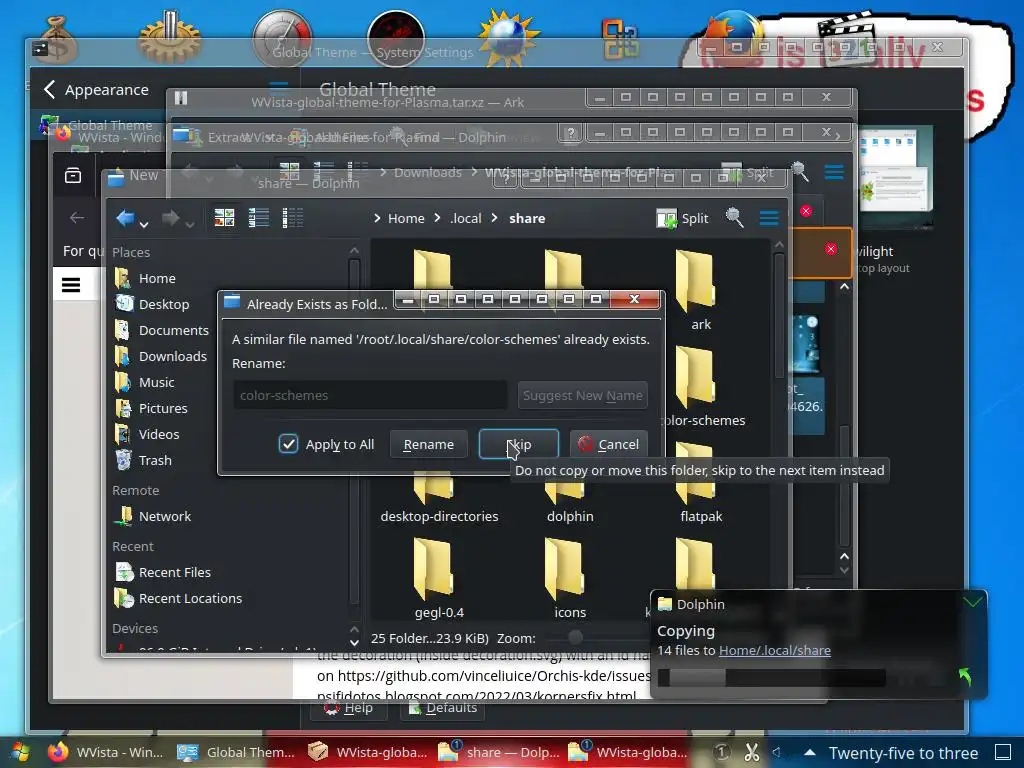Open Videos in Places panel
The width and height of the screenshot is (1024, 768).
point(159,434)
